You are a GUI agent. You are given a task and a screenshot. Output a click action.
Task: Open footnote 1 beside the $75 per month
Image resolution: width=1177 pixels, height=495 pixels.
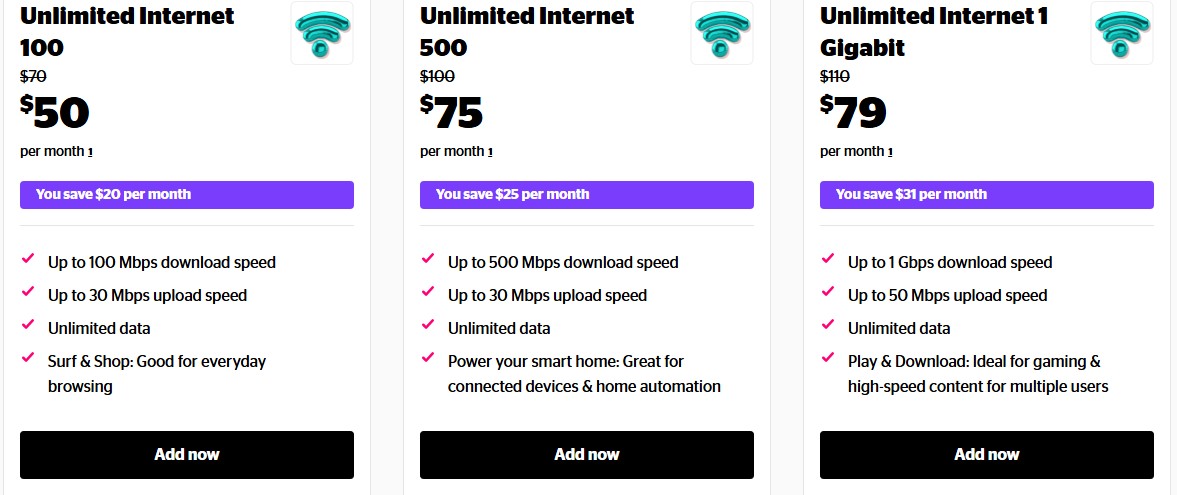click(x=490, y=152)
